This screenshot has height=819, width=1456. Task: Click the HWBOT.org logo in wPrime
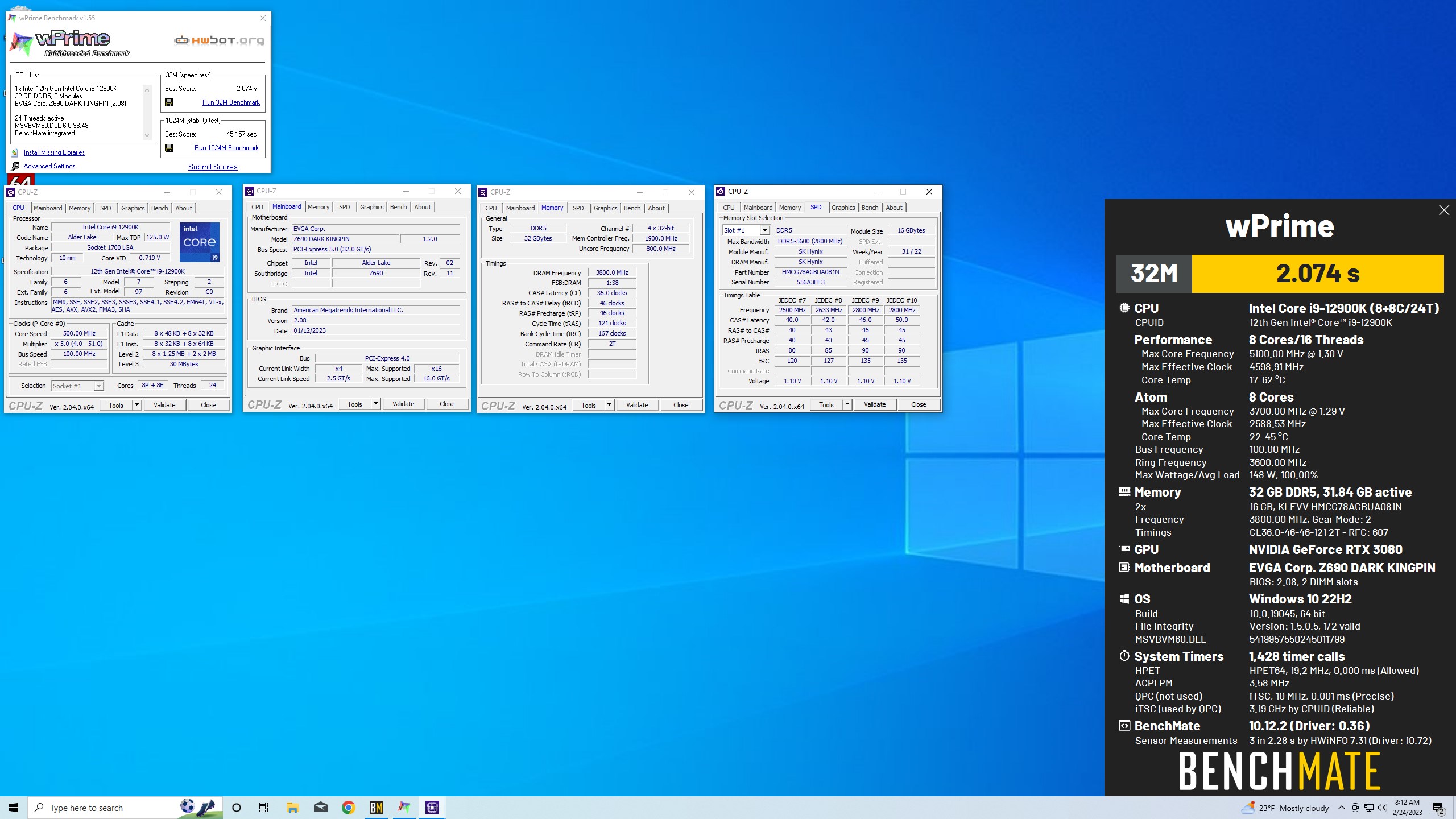tap(220, 40)
